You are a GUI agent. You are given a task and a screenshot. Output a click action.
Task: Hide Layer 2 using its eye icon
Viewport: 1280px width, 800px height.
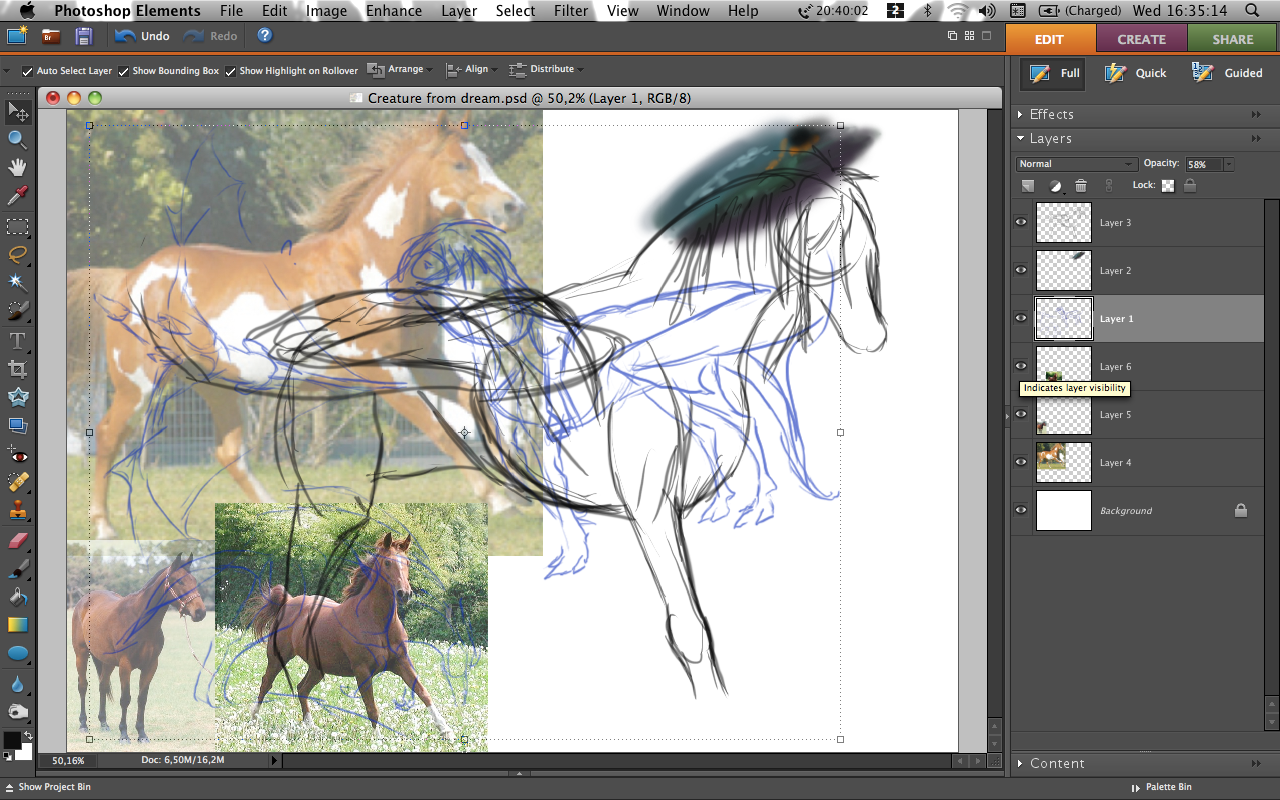point(1021,270)
